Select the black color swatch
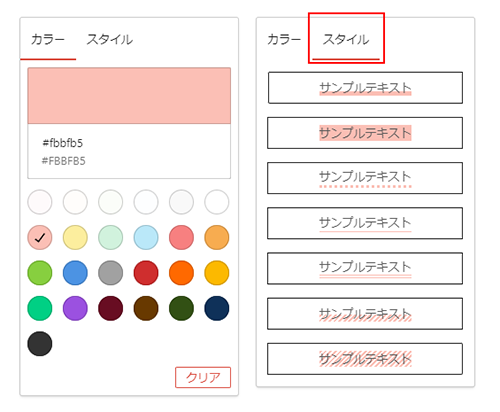 [40, 343]
